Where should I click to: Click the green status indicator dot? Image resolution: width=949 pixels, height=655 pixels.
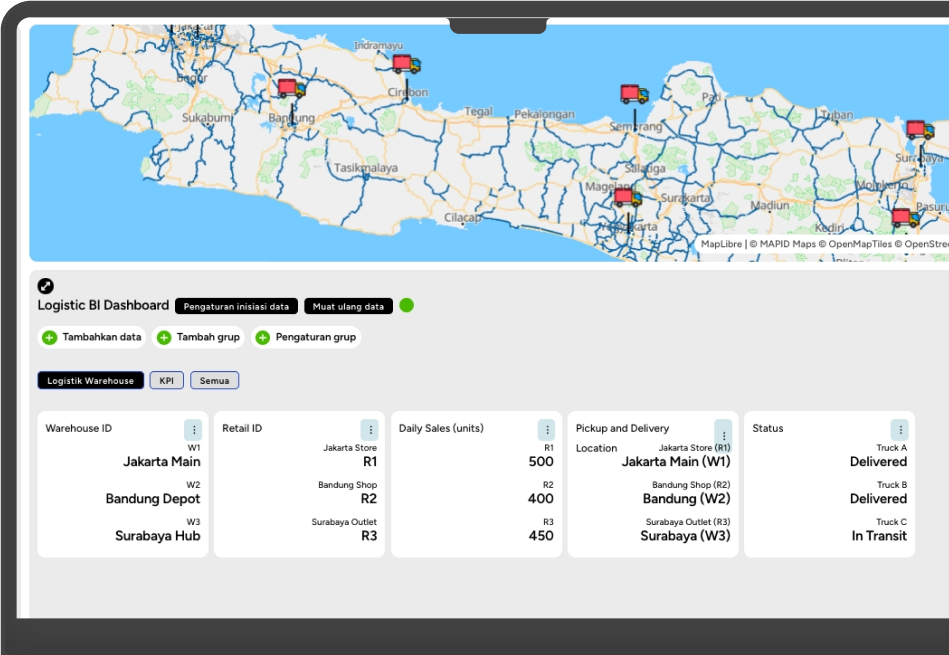point(407,305)
